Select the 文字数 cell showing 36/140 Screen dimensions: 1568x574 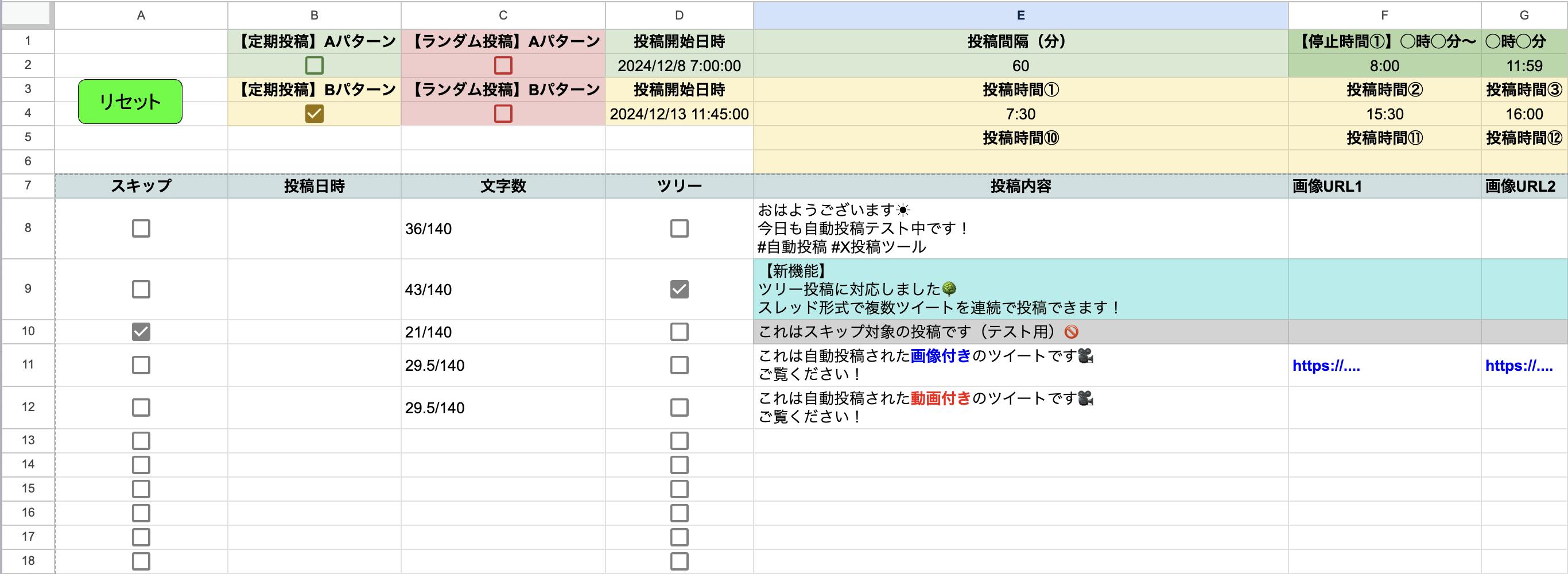(503, 229)
